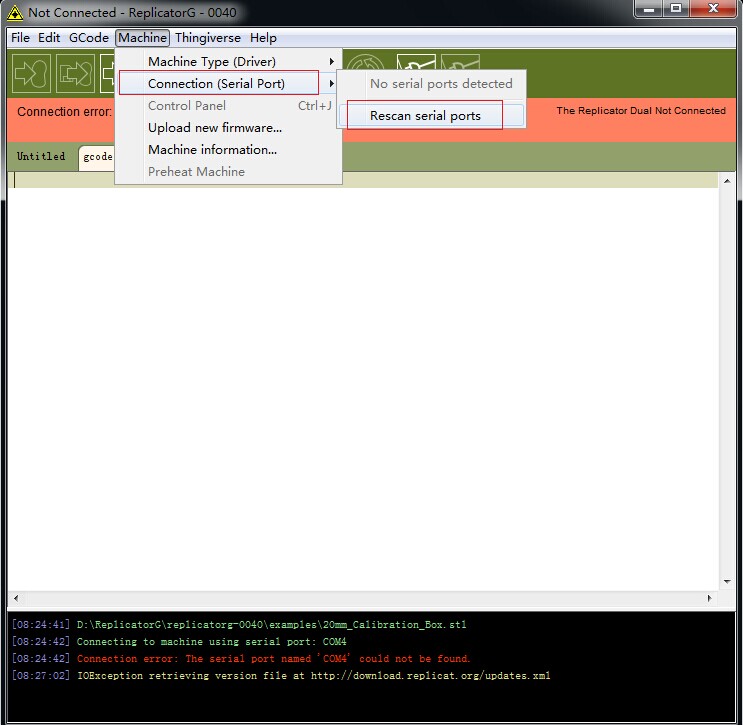Open the Edit menu
Screen dimensions: 743x725
coord(49,37)
